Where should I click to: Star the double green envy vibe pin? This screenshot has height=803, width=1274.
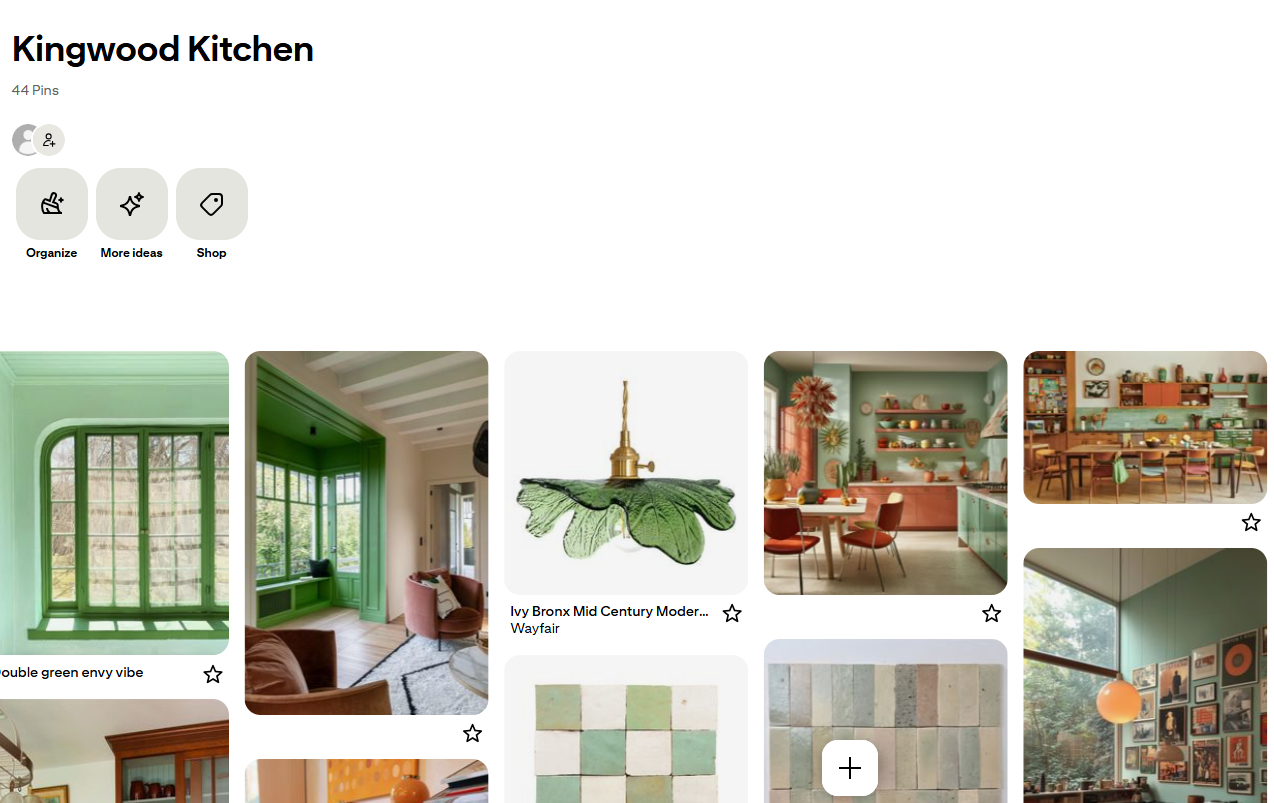[213, 674]
